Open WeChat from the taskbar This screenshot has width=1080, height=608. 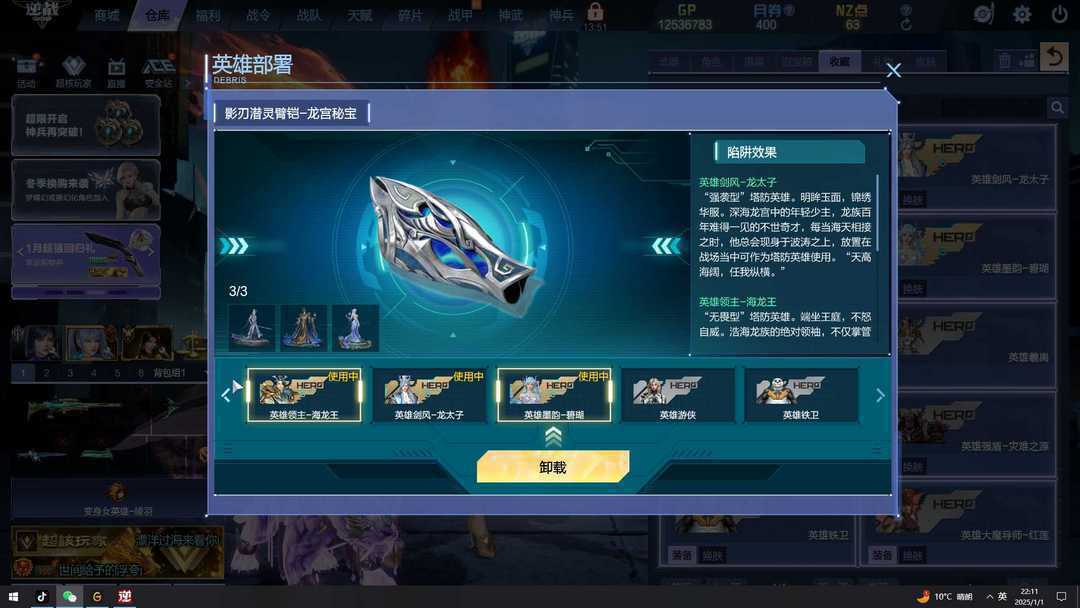(70, 596)
